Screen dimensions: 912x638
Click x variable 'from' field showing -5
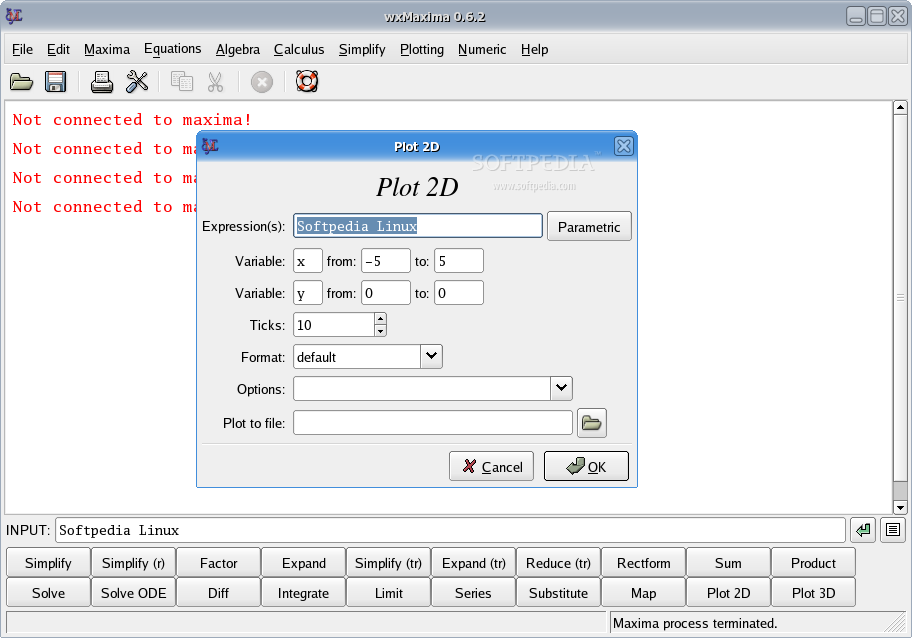point(386,261)
